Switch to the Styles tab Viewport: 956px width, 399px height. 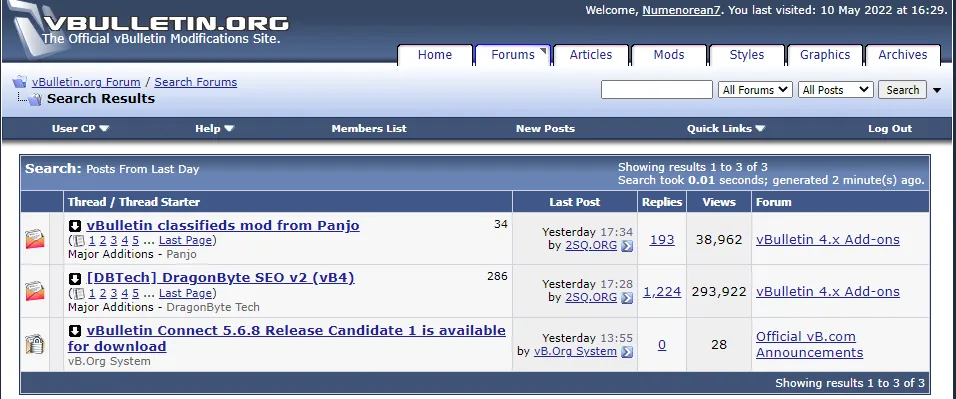pos(747,55)
